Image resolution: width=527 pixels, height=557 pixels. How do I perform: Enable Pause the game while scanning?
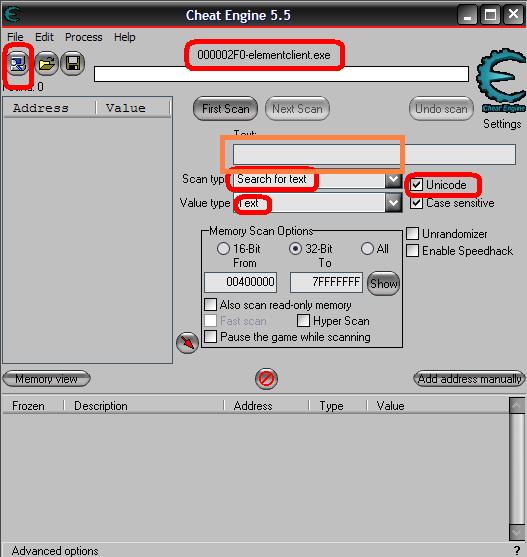click(211, 336)
